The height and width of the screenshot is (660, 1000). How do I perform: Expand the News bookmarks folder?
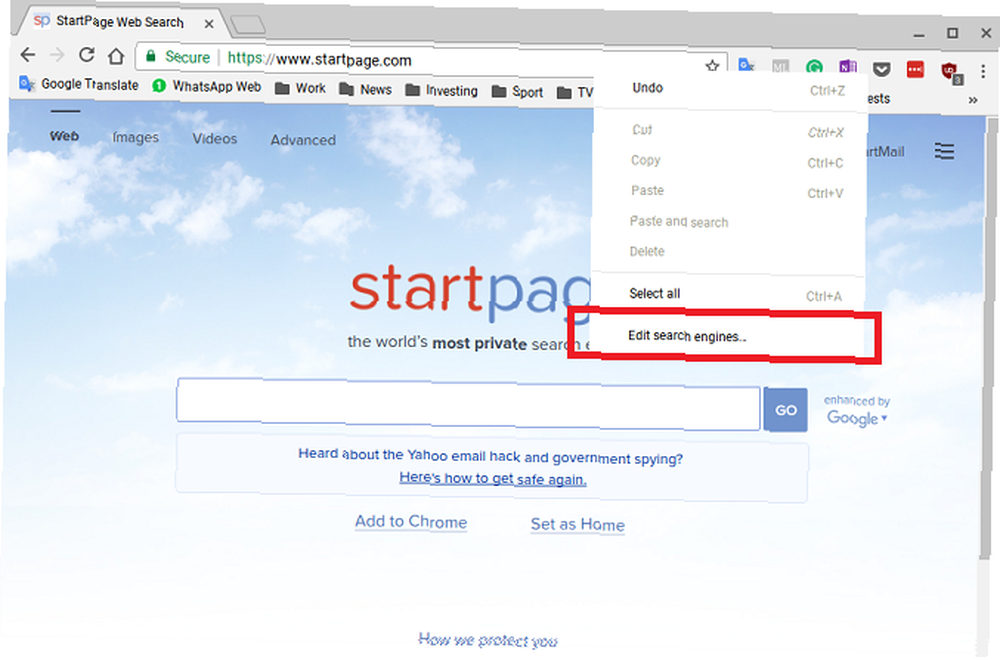coord(365,89)
